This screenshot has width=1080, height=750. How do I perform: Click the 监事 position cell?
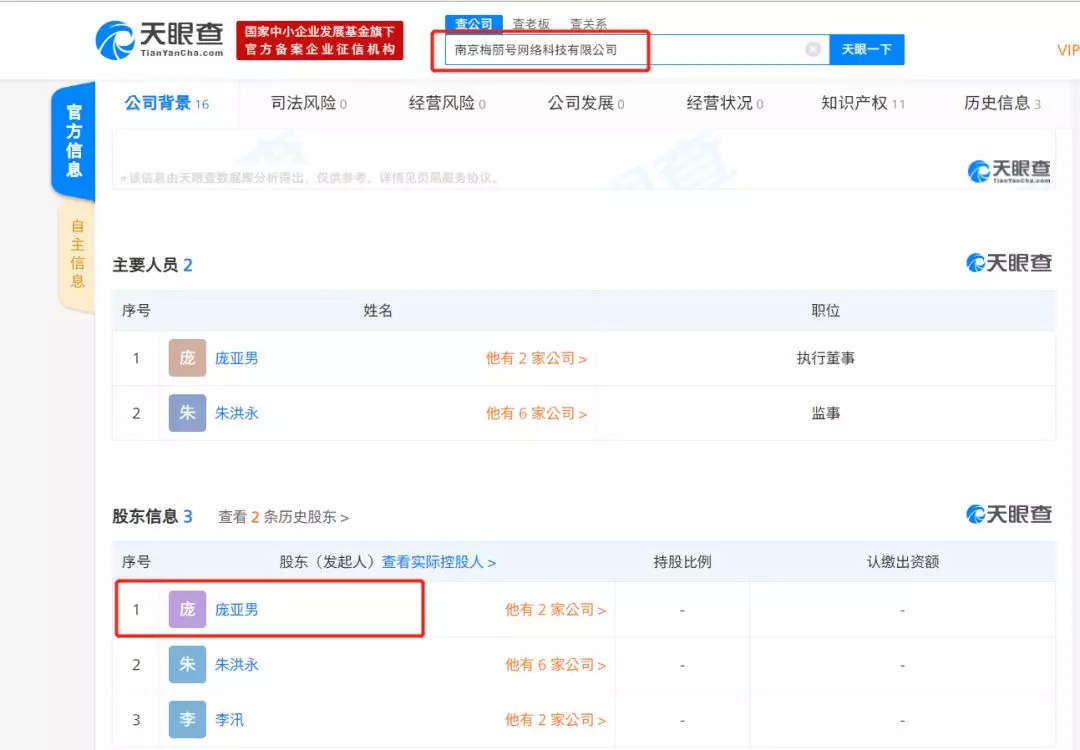[825, 413]
